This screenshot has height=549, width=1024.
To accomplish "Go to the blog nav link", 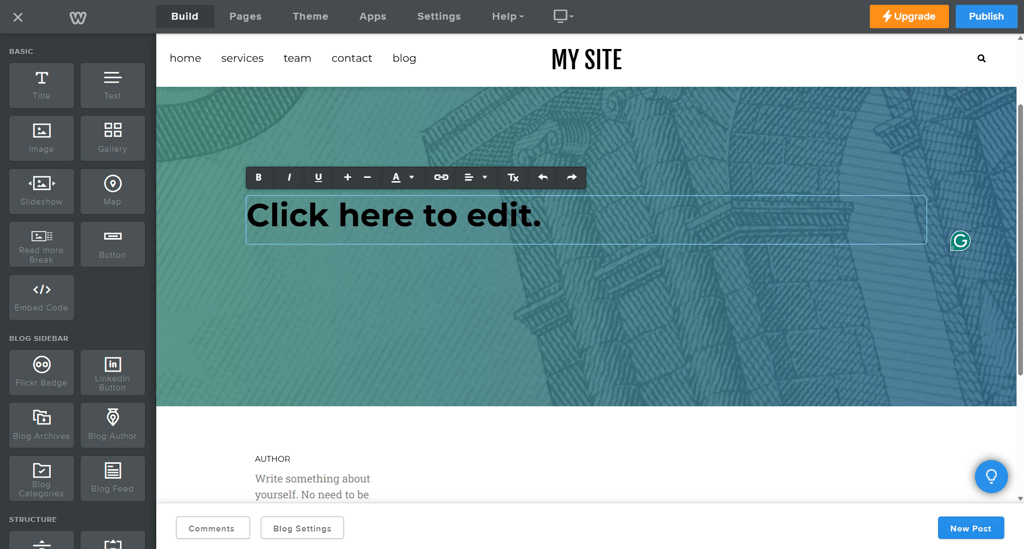I will pyautogui.click(x=404, y=58).
